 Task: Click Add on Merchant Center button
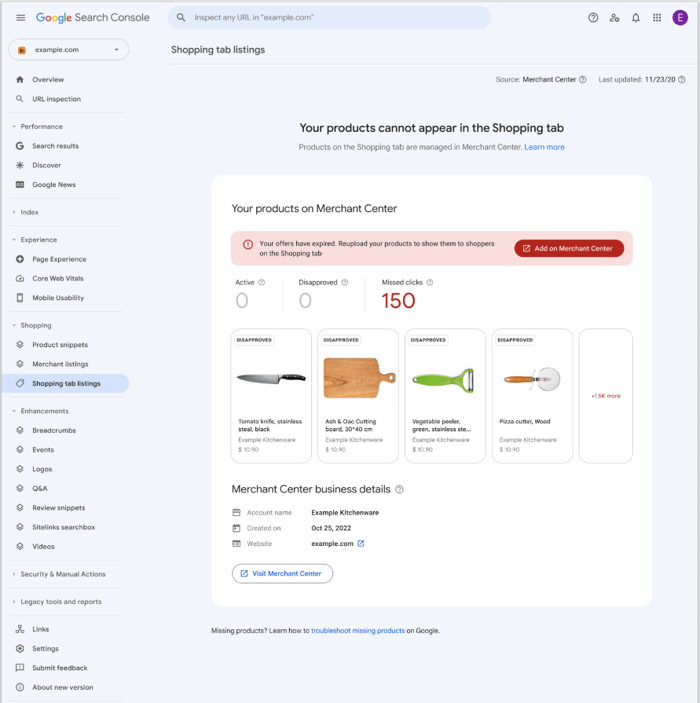(x=569, y=248)
